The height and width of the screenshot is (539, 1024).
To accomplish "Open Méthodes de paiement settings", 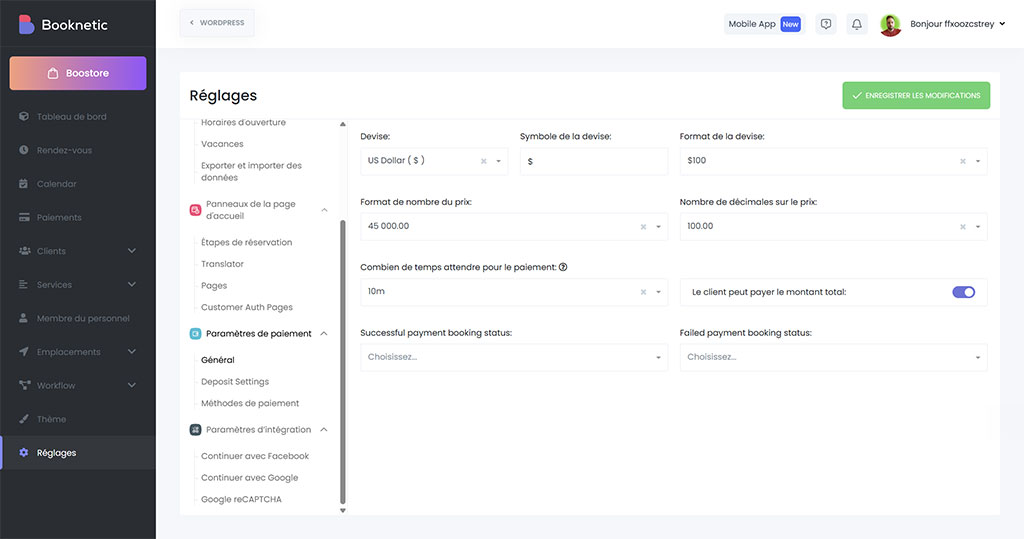I will pos(250,403).
